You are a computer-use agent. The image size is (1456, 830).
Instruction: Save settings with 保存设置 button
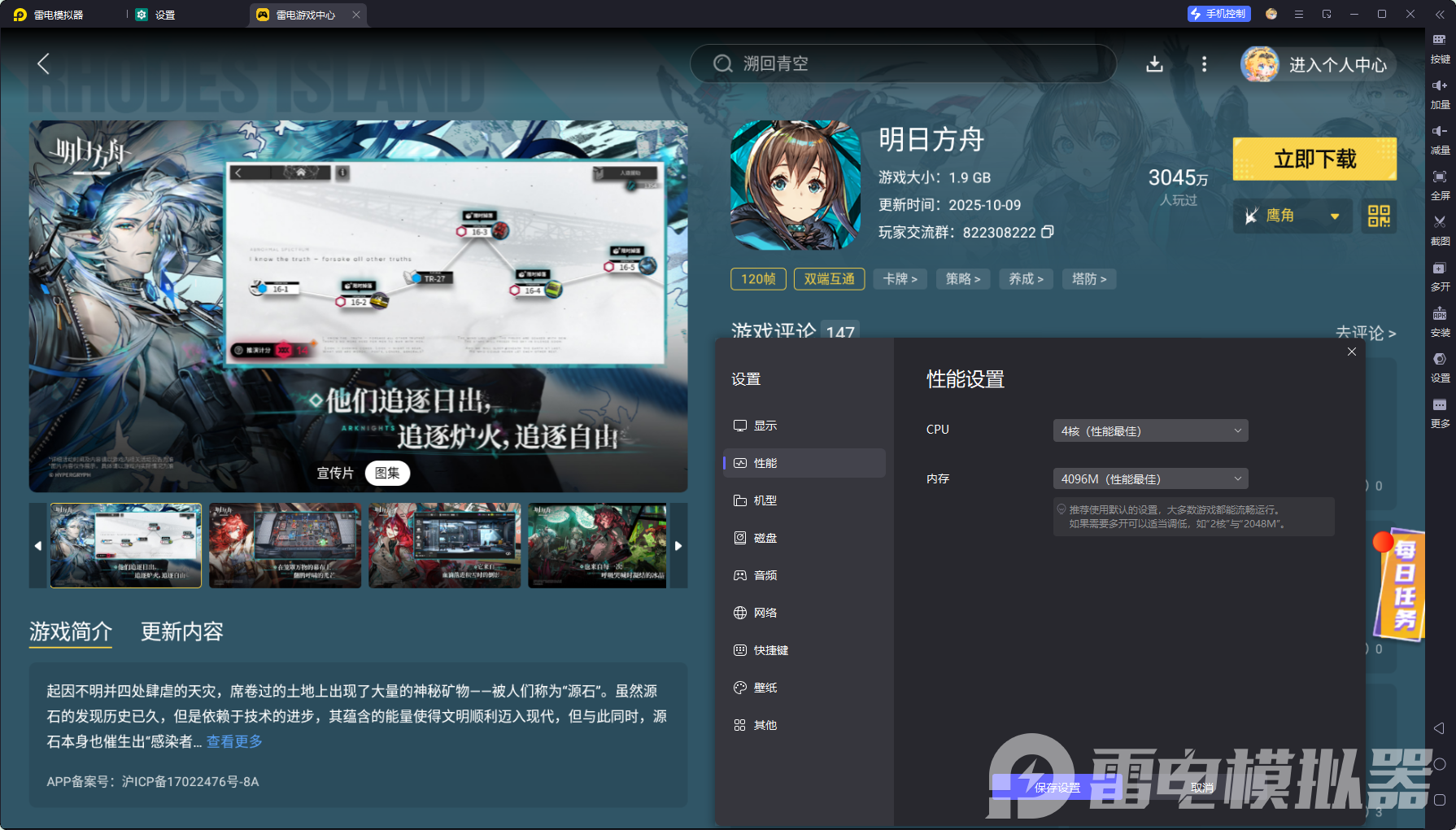(x=1057, y=788)
